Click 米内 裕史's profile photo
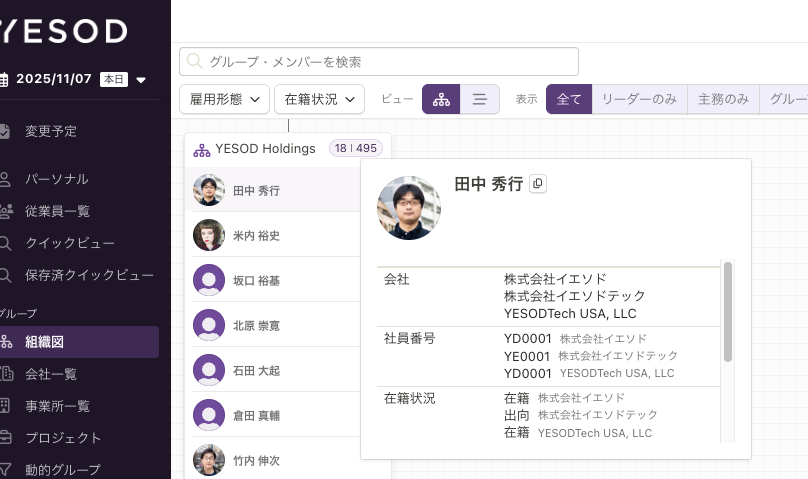The height and width of the screenshot is (479, 808). pos(209,235)
